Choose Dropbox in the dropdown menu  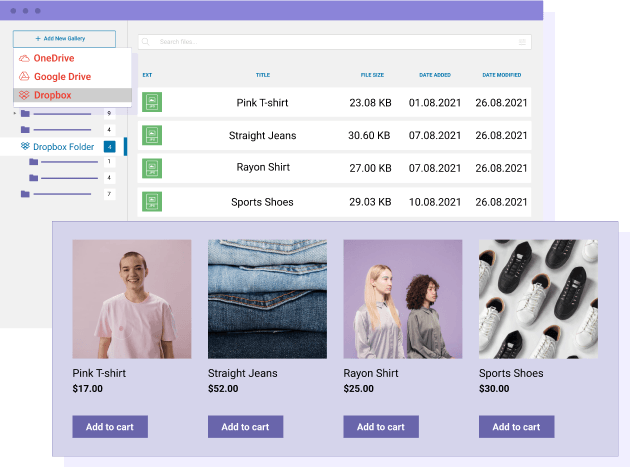[x=73, y=95]
